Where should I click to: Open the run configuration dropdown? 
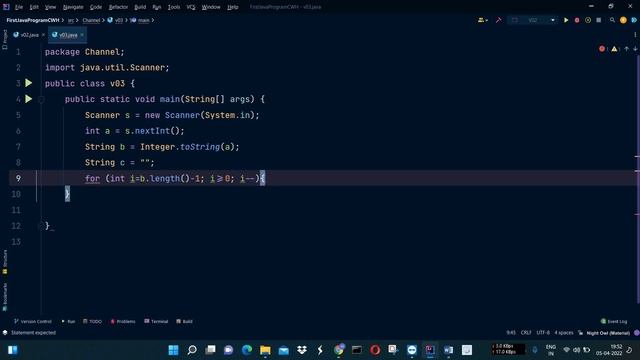(533, 20)
